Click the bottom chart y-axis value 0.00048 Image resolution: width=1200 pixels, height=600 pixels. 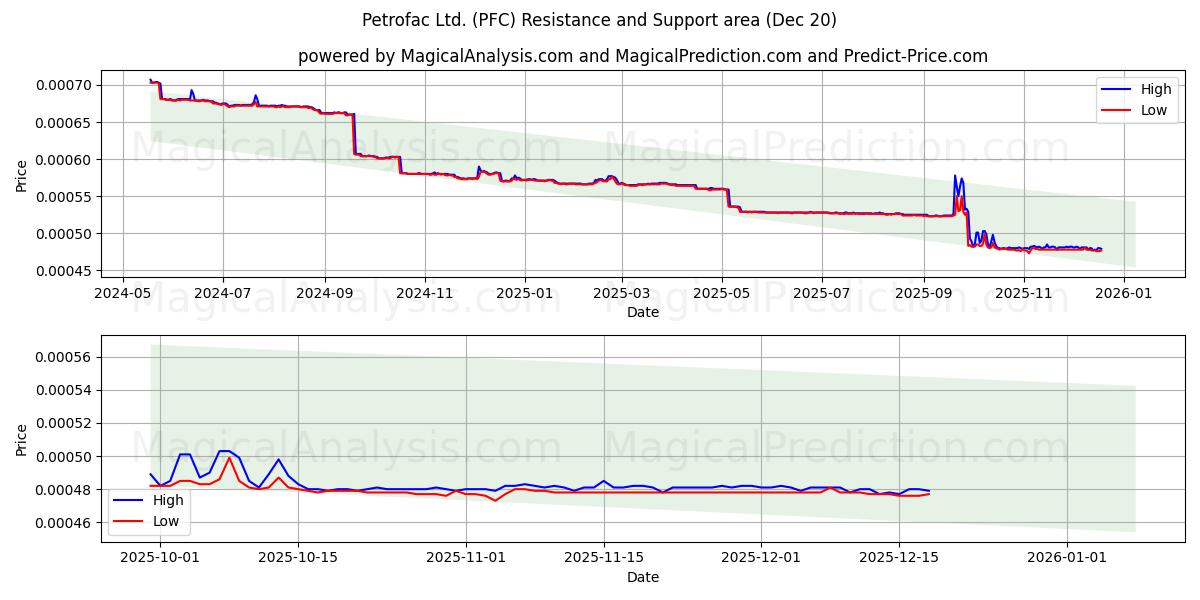(63, 490)
